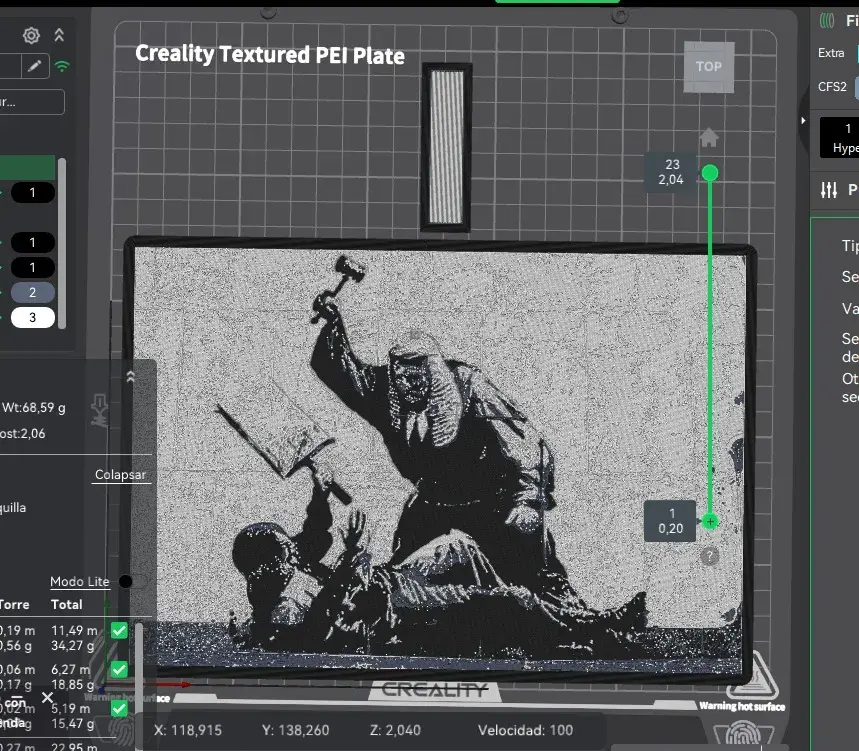Select the black filament slot 1 Hyper
859x751 pixels.
click(840, 137)
